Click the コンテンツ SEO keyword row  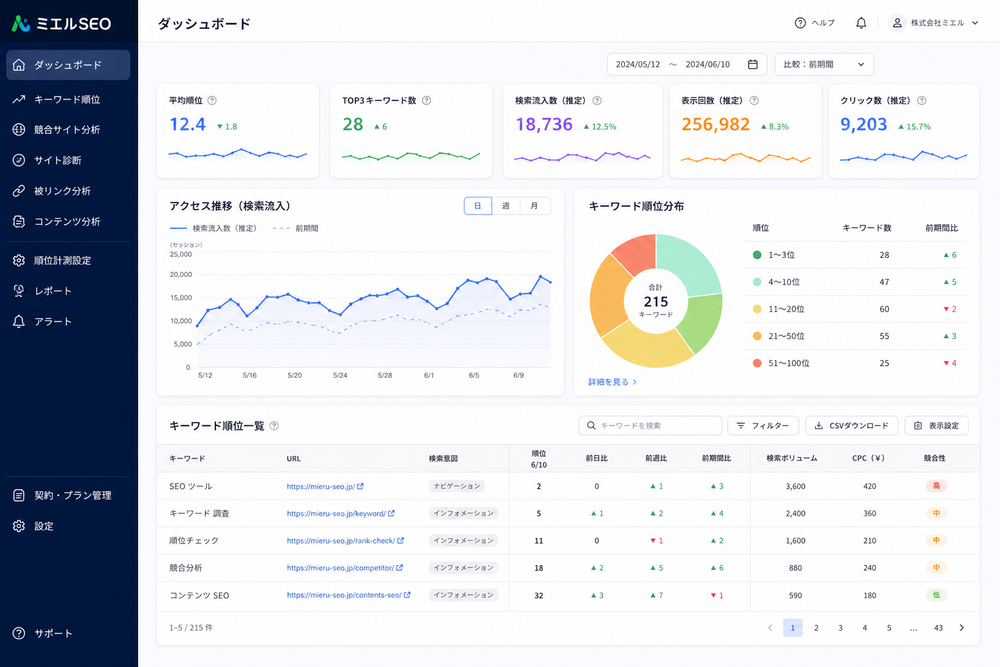pyautogui.click(x=568, y=595)
